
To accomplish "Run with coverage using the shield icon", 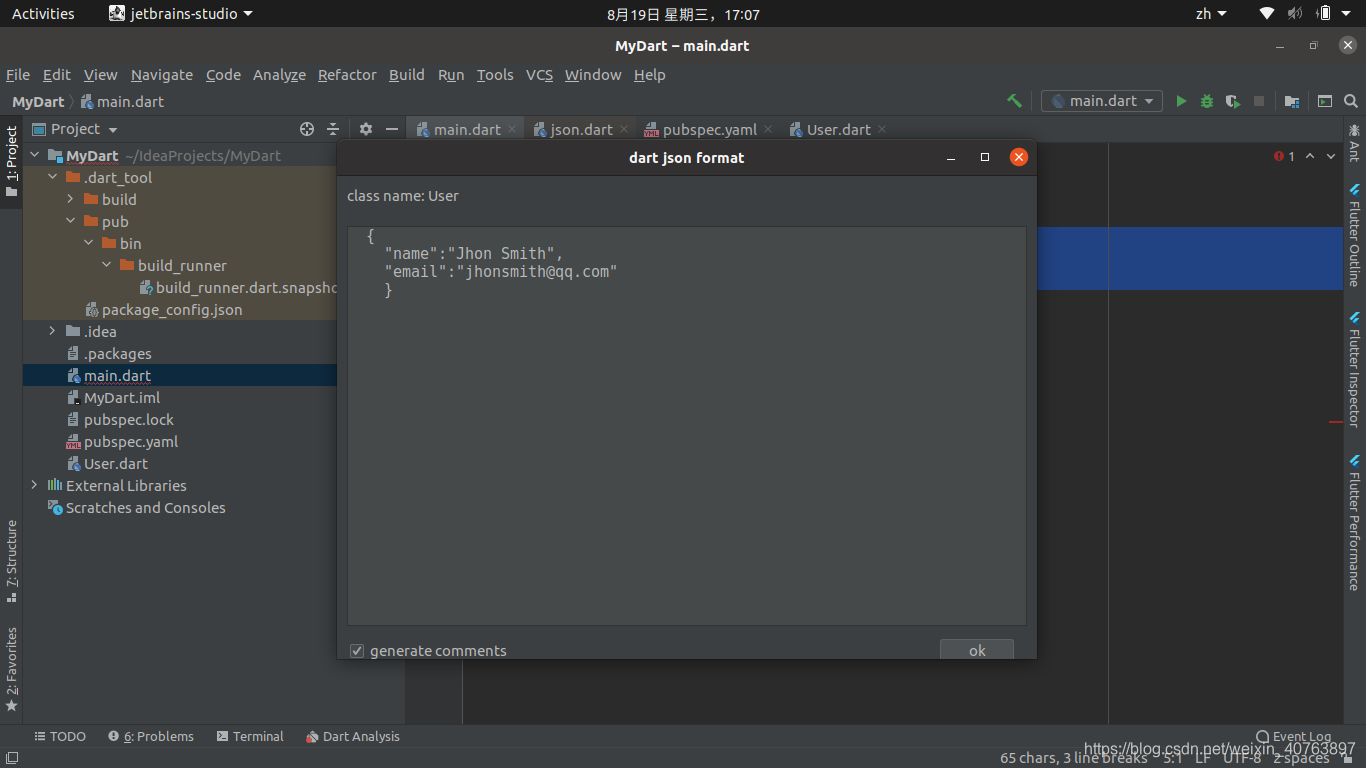I will click(1233, 101).
